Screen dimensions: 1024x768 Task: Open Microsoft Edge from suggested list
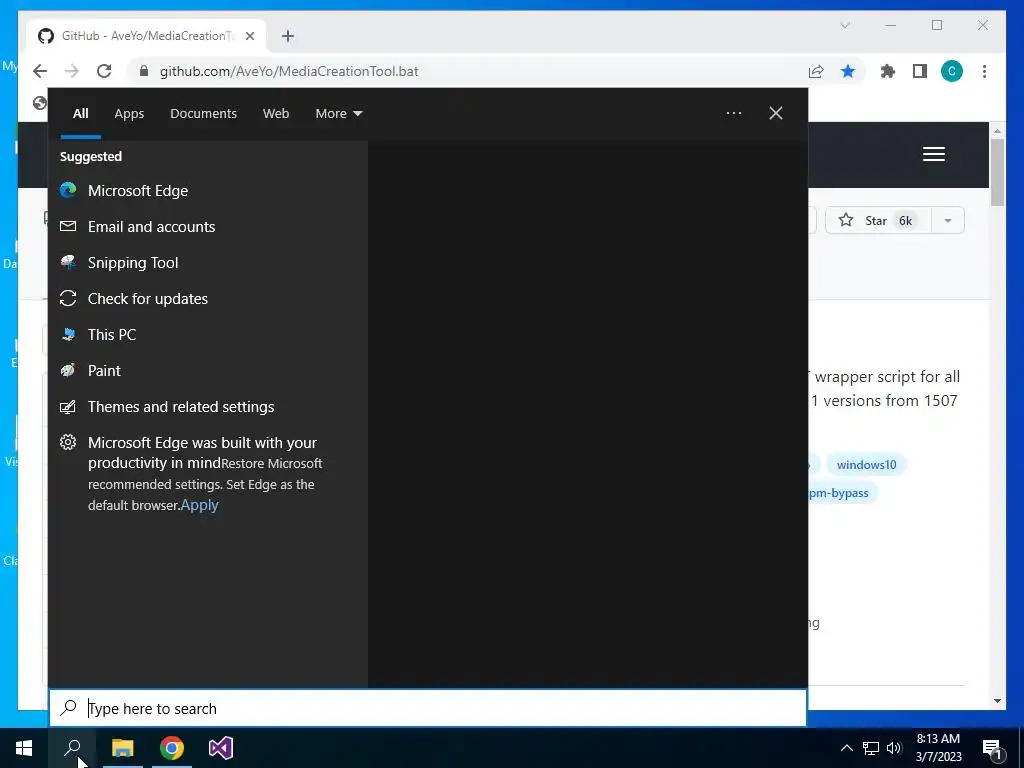click(208, 191)
